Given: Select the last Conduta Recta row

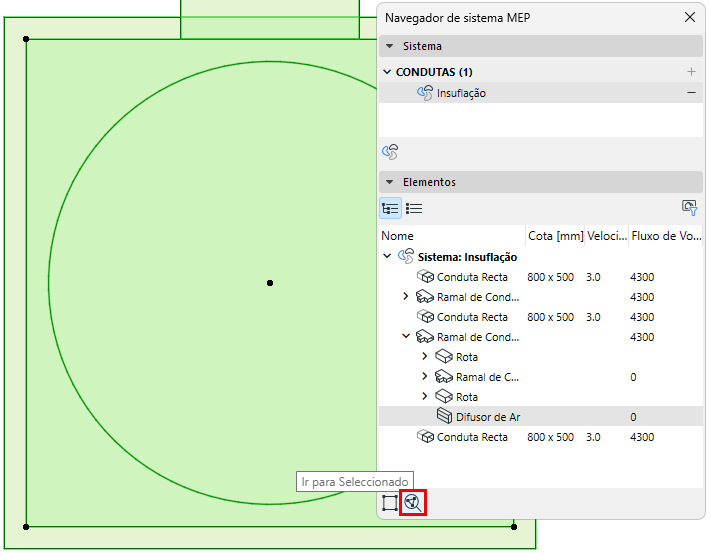Looking at the screenshot, I should click(x=541, y=437).
